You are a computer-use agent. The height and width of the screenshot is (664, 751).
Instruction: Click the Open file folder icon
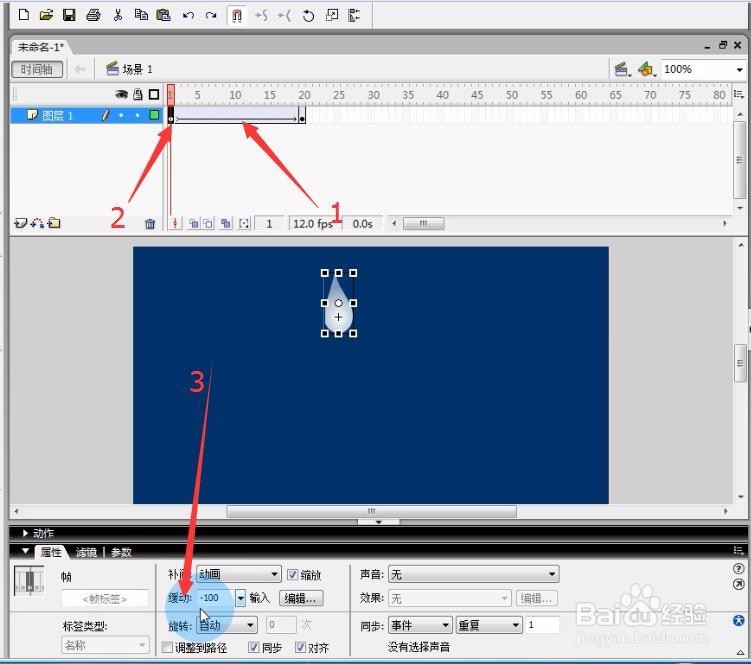pyautogui.click(x=46, y=15)
